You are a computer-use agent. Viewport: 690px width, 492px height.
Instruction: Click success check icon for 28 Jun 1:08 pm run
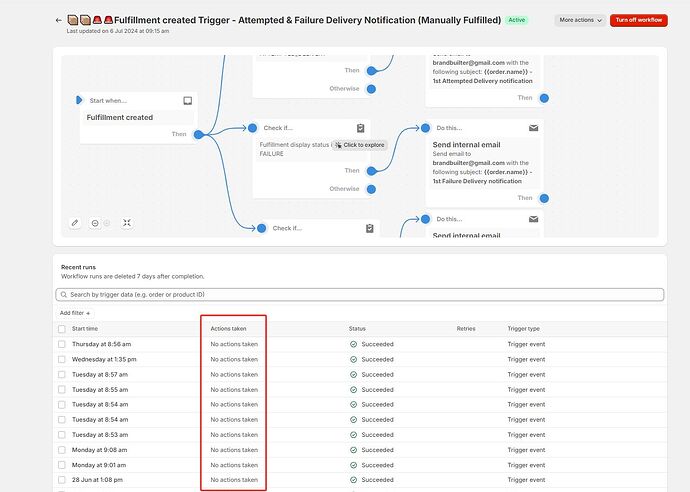click(353, 480)
